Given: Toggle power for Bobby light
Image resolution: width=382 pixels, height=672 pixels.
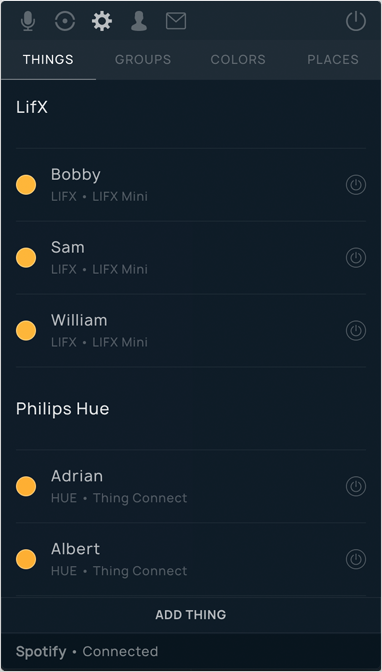Looking at the screenshot, I should pos(356,185).
